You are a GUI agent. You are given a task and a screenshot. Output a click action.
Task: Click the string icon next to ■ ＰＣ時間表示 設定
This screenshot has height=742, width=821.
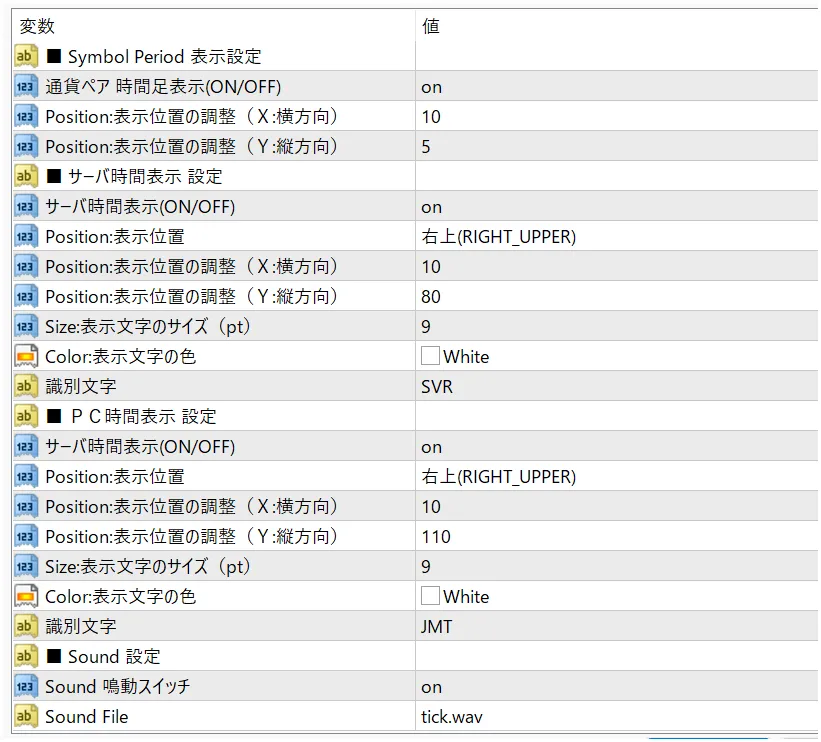[26, 417]
